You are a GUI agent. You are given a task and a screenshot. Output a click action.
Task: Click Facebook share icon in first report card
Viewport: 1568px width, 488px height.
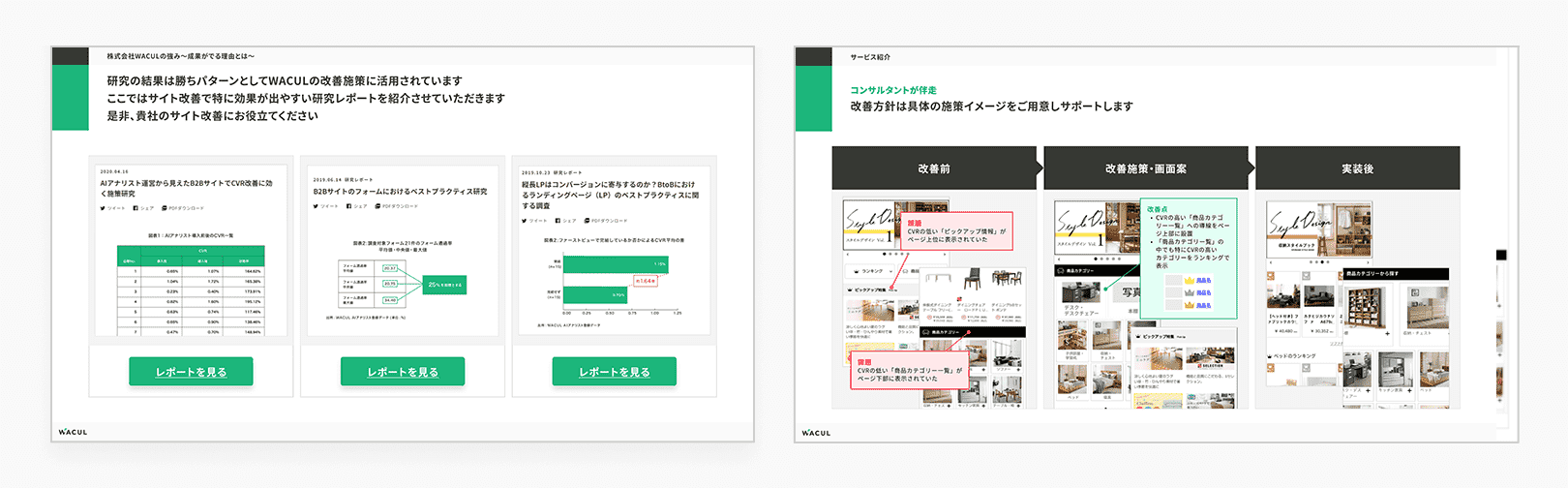[136, 208]
